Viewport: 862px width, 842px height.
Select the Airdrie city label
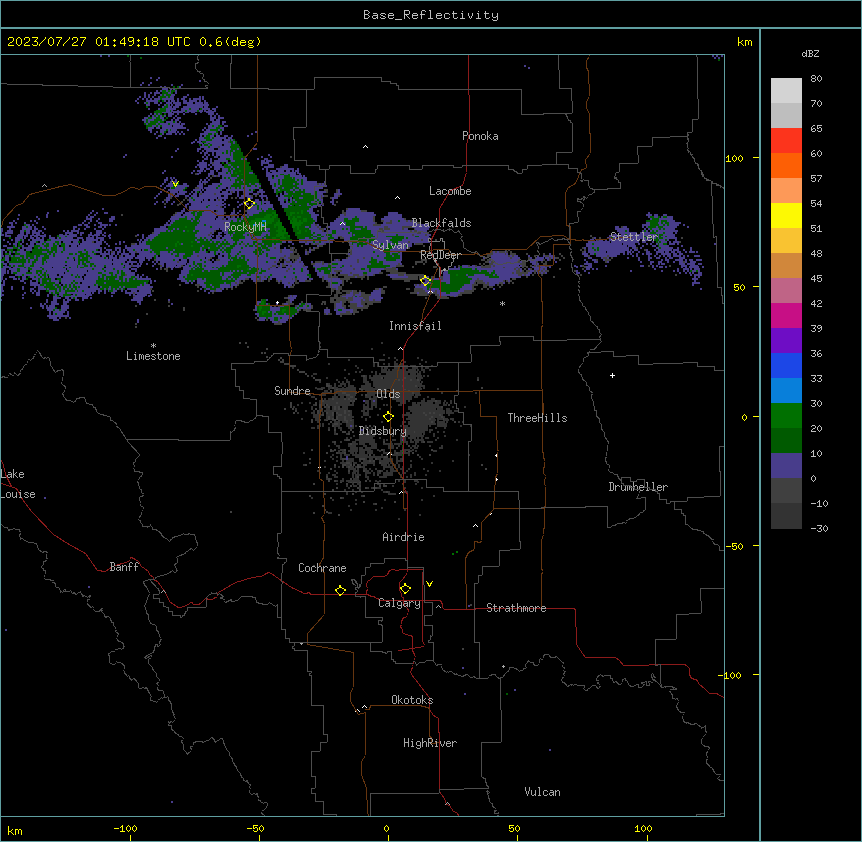(x=404, y=537)
